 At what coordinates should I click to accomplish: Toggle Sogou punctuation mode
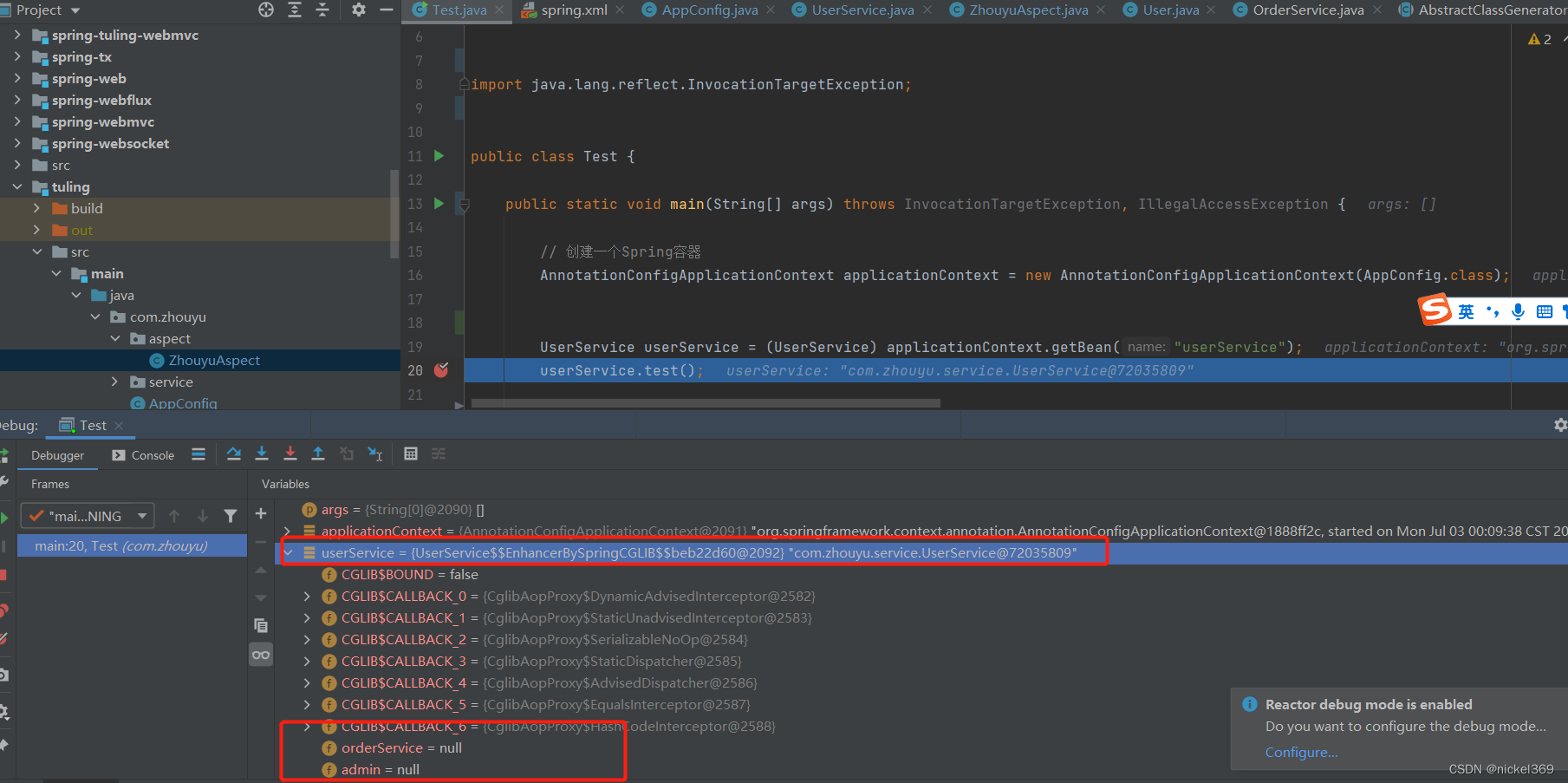pyautogui.click(x=1492, y=311)
